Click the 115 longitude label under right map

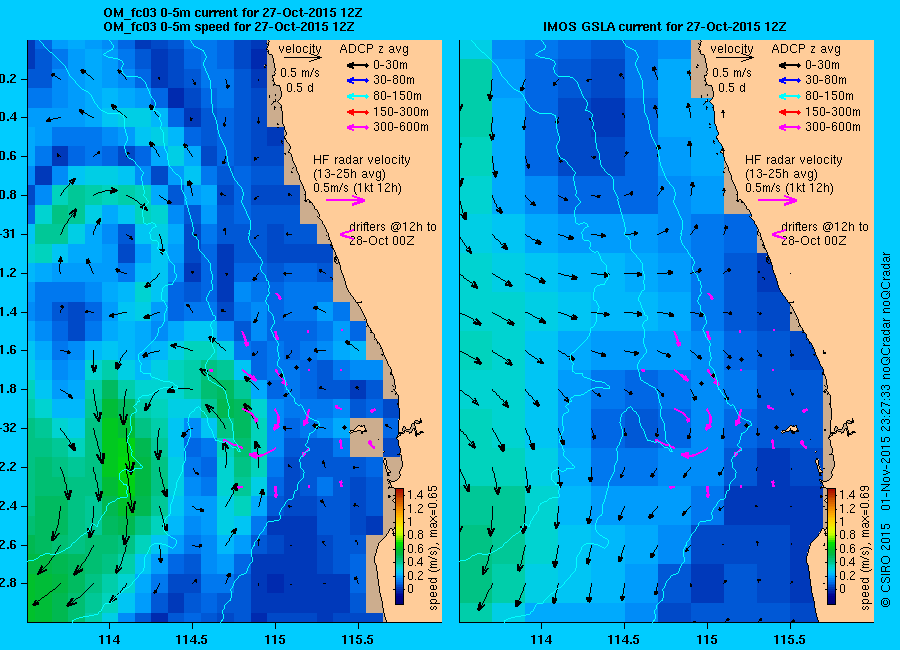point(707,640)
